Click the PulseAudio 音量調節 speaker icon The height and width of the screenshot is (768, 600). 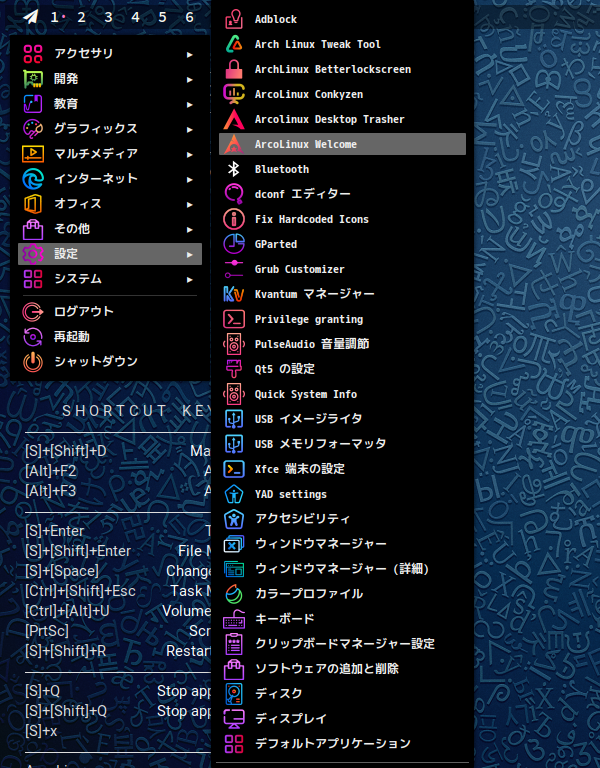pyautogui.click(x=234, y=344)
